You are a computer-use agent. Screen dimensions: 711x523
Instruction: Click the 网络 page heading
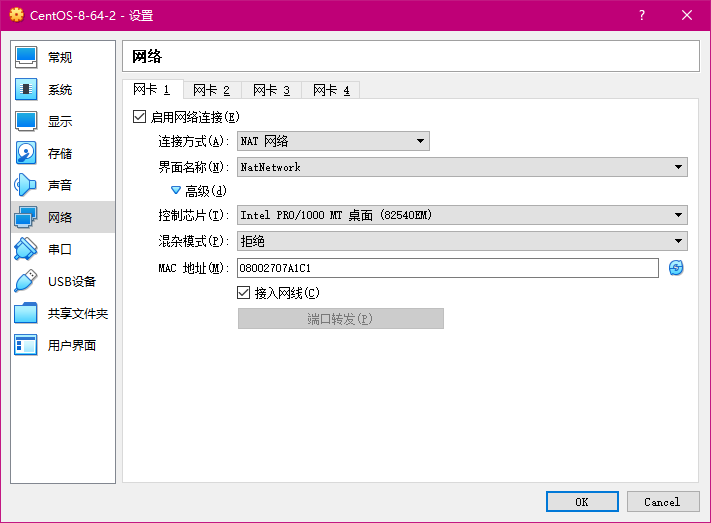pyautogui.click(x=147, y=56)
